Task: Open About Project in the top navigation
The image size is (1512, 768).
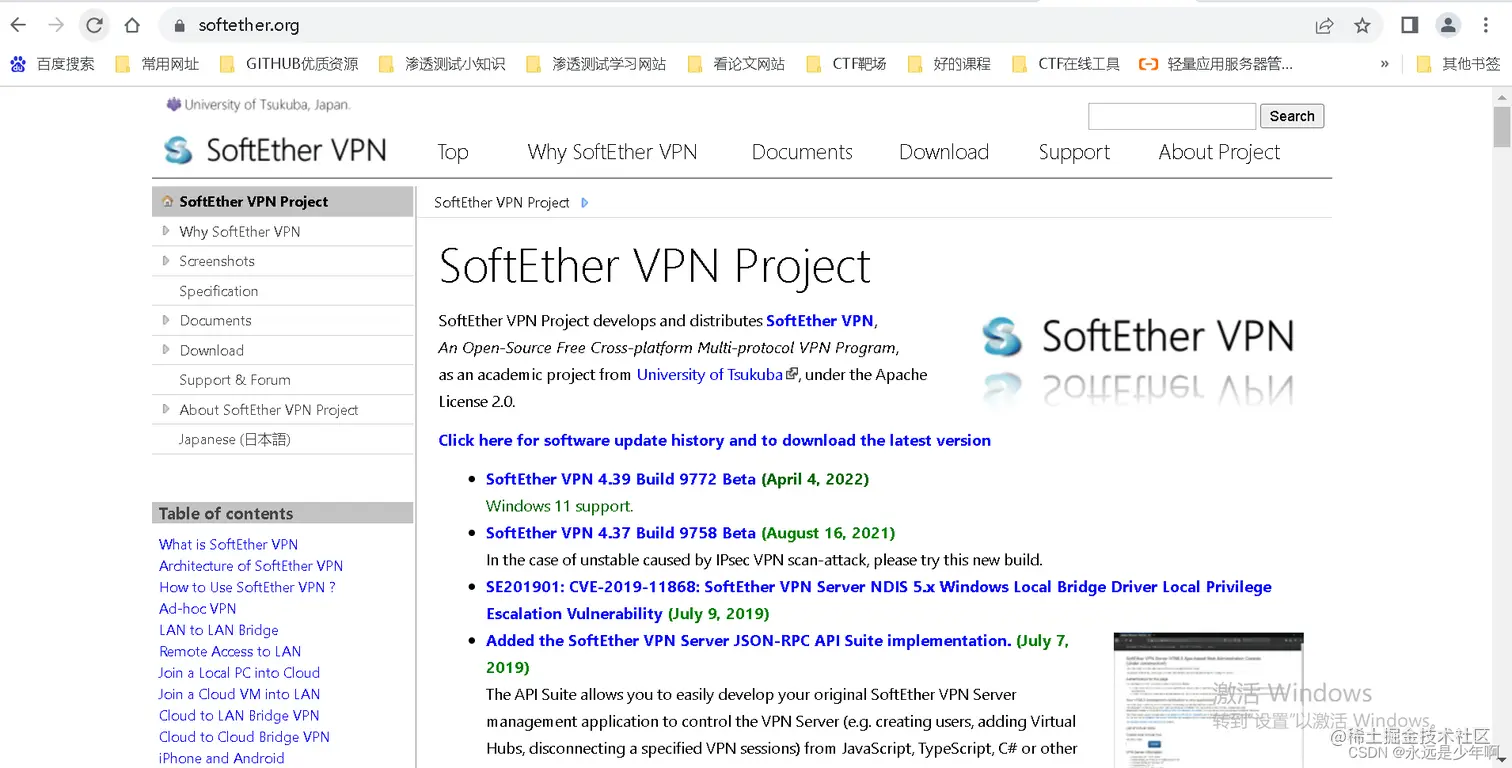Action: pyautogui.click(x=1219, y=152)
